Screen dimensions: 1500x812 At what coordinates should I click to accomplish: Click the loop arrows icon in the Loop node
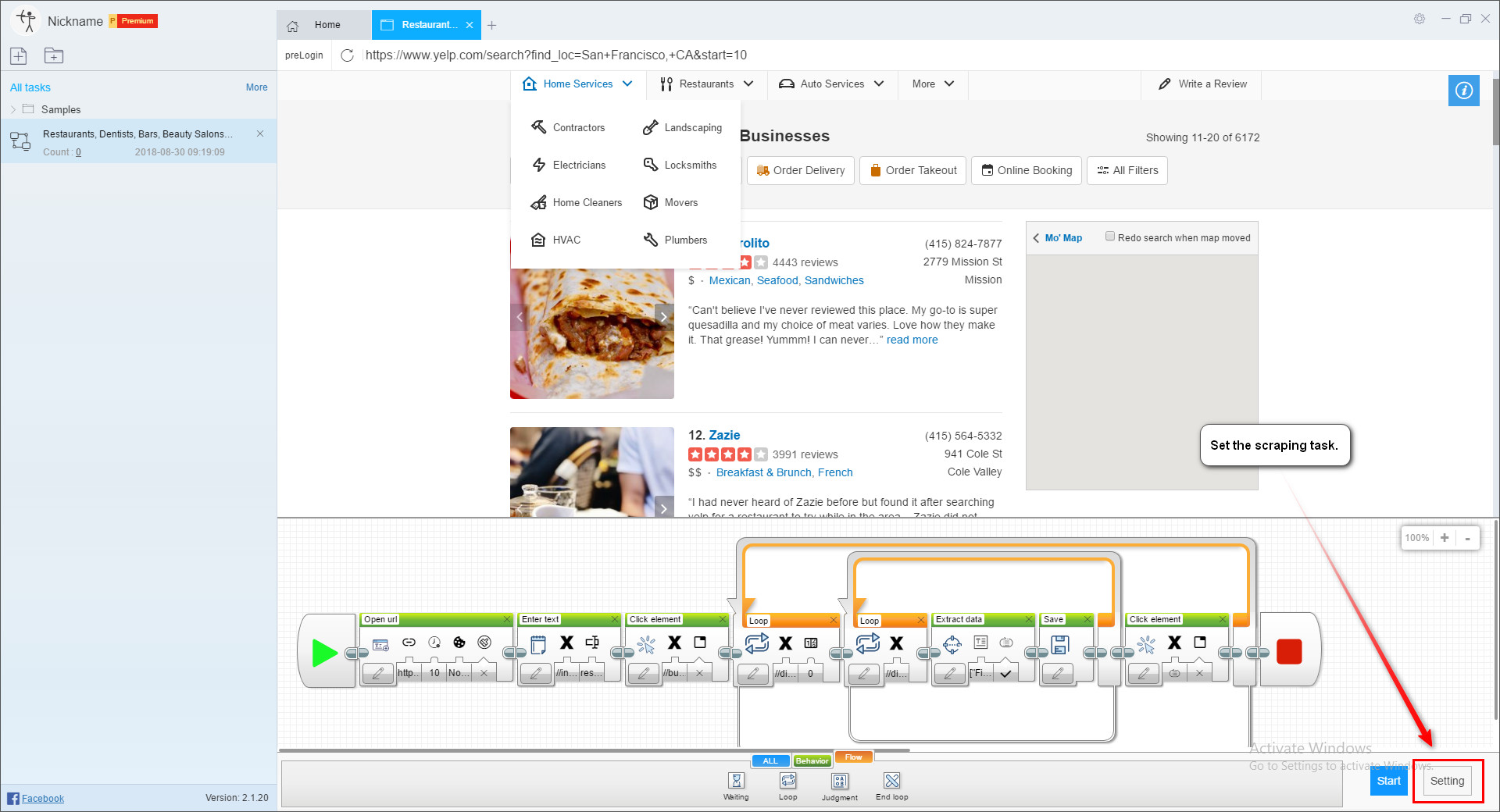(x=758, y=643)
